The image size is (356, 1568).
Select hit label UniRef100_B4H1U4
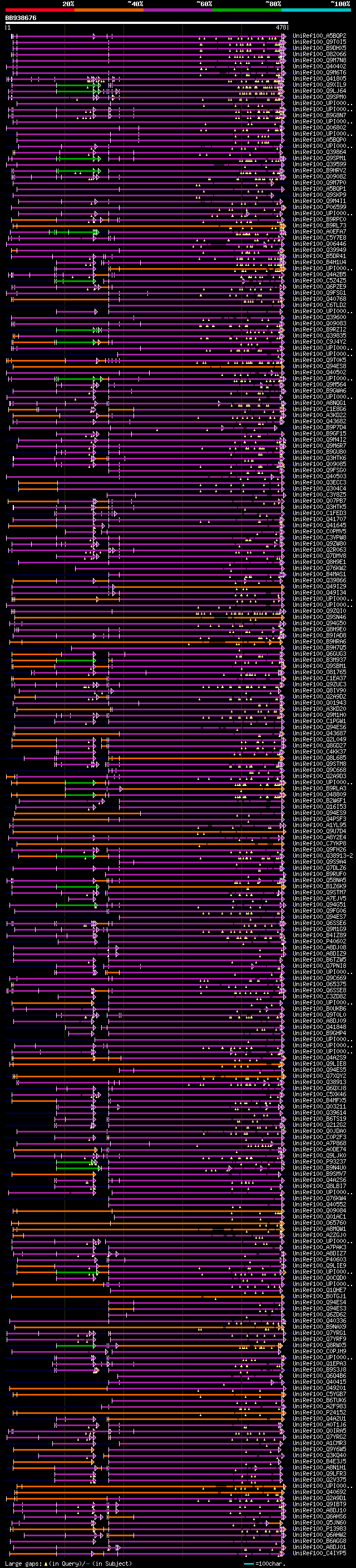point(319,263)
